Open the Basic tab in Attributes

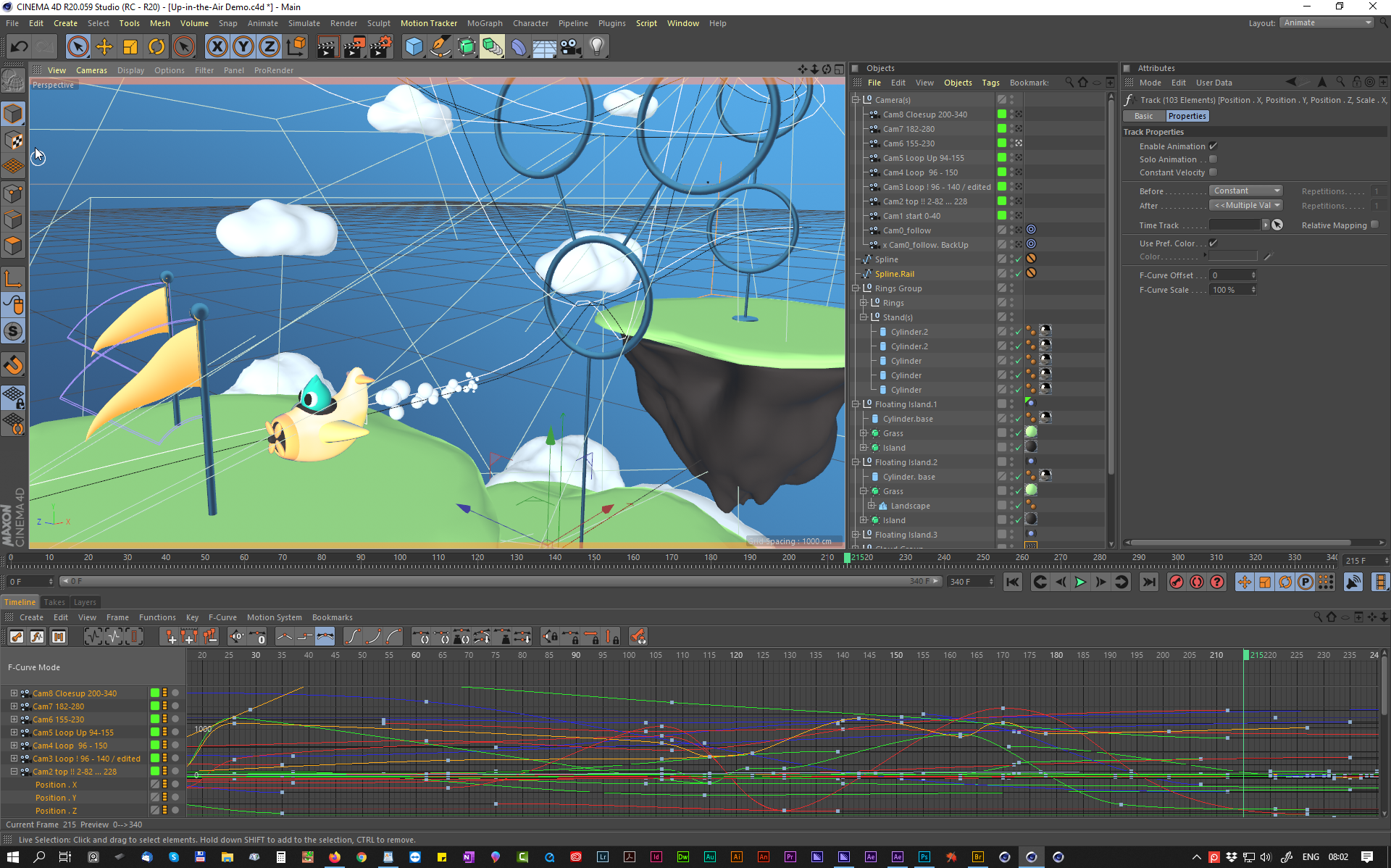(1143, 116)
